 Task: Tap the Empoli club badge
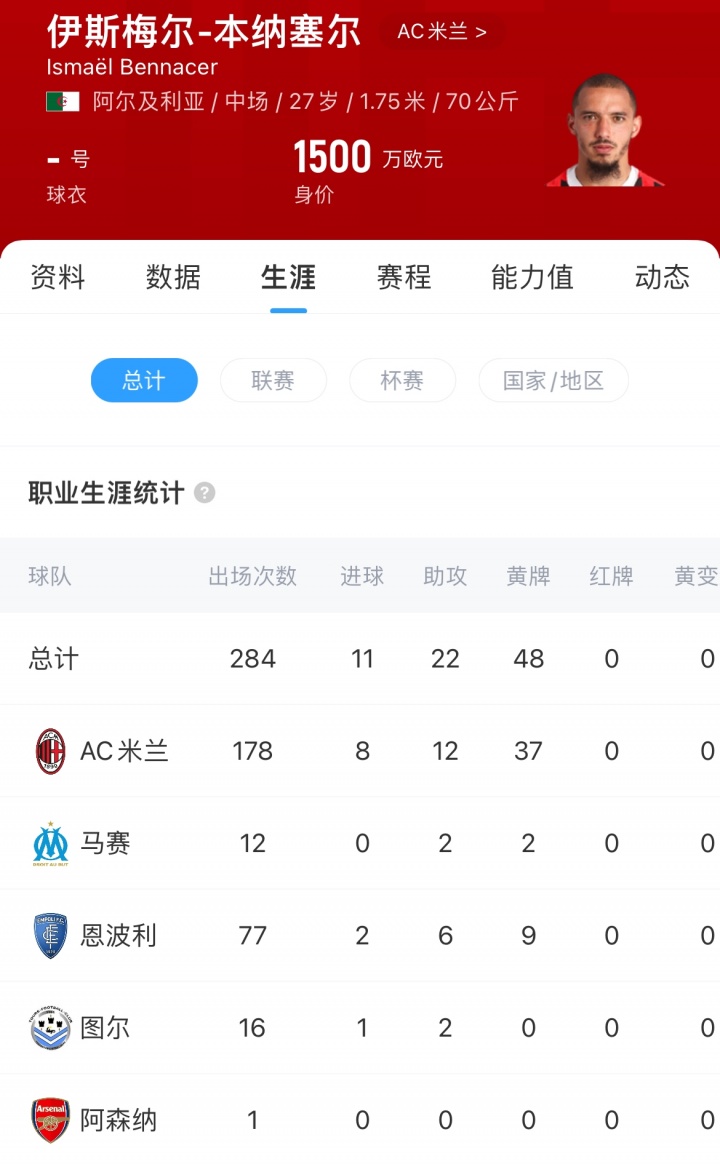[50, 936]
